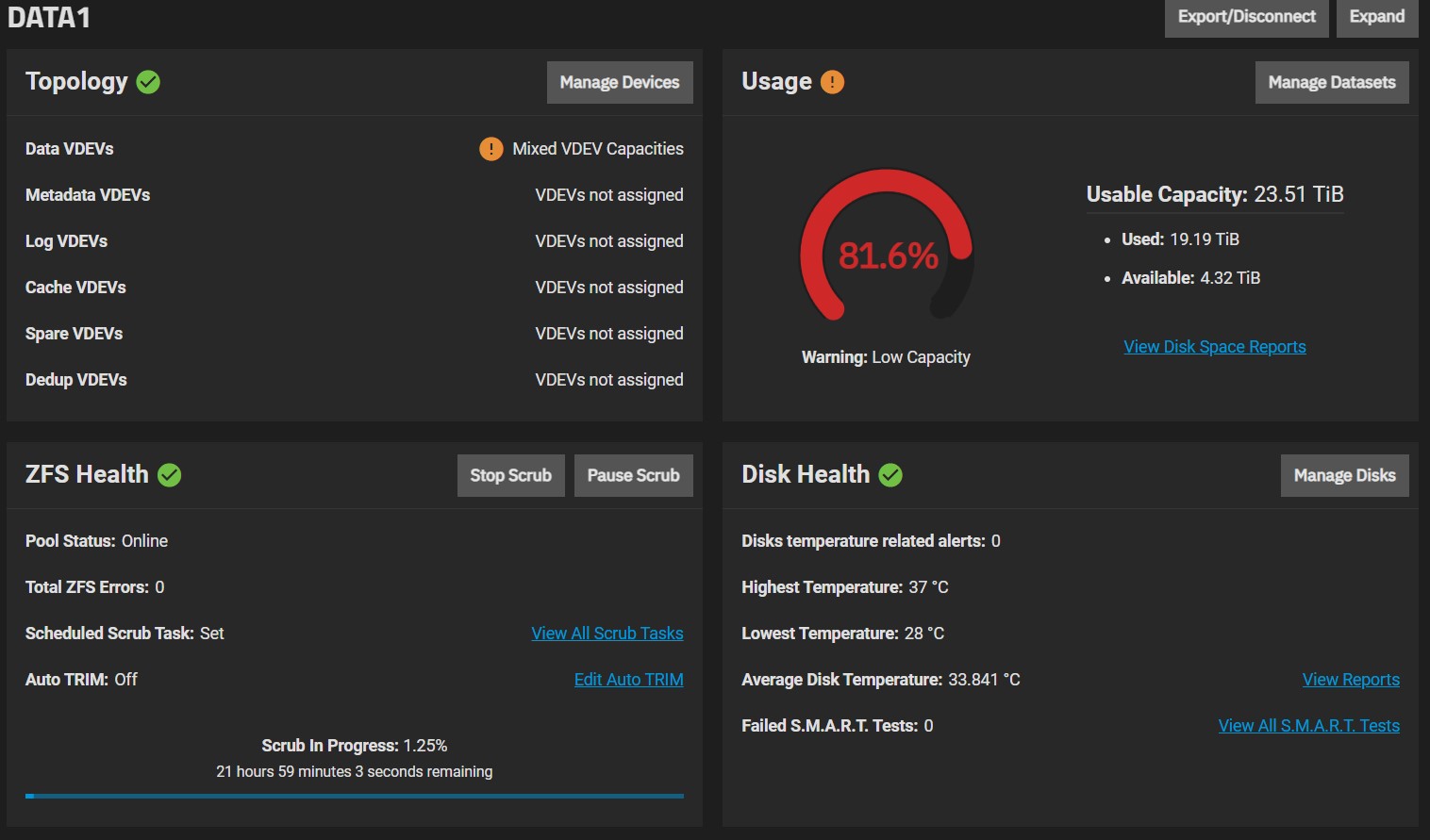This screenshot has width=1430, height=840.
Task: Click the Cache VDEVs label
Action: [75, 288]
